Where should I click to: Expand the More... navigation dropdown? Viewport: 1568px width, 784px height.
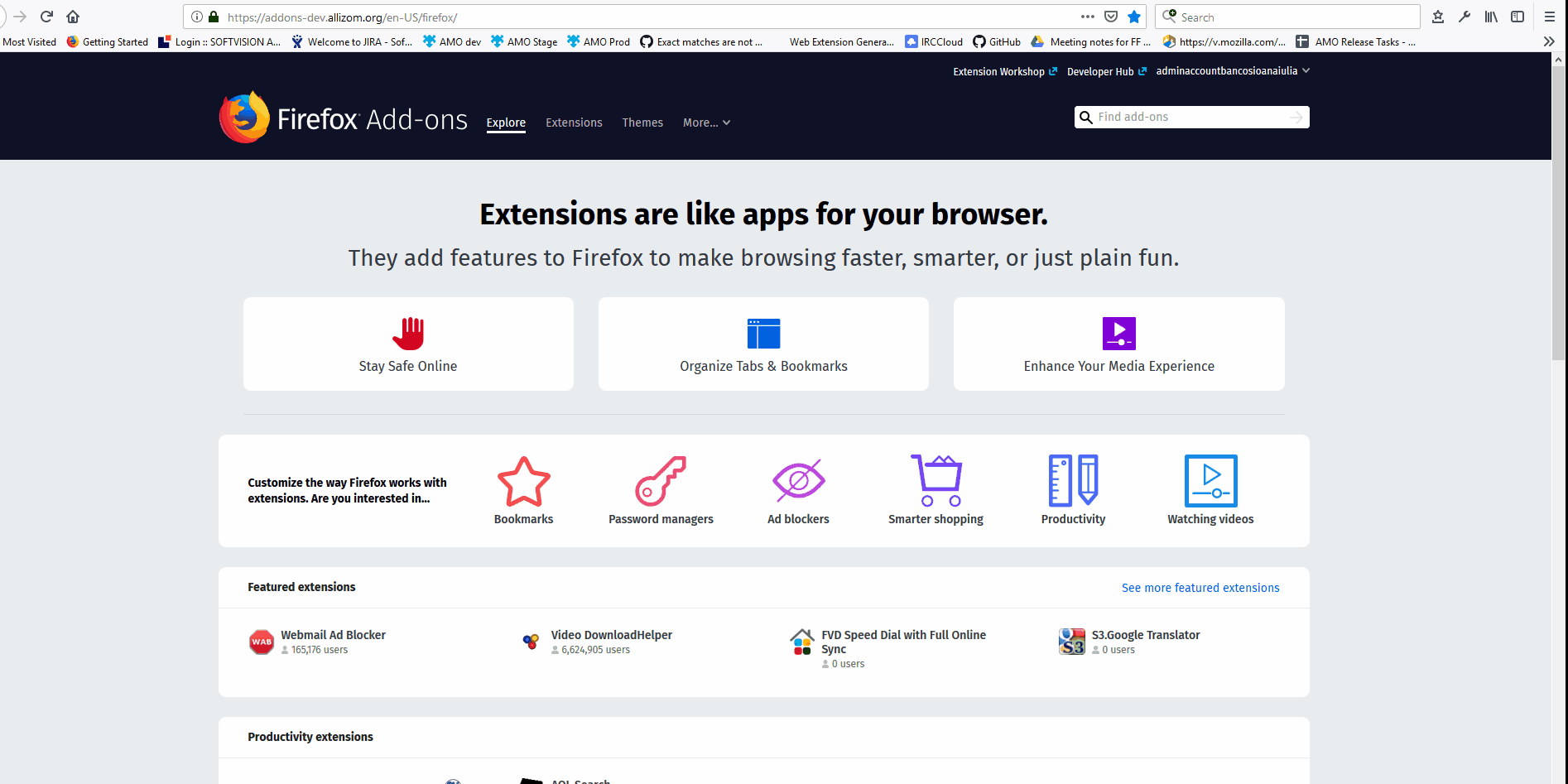[705, 122]
